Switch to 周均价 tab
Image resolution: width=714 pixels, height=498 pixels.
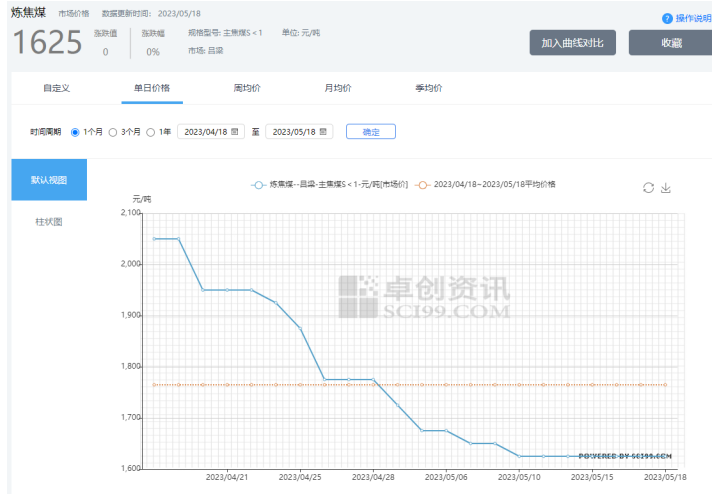pos(246,88)
